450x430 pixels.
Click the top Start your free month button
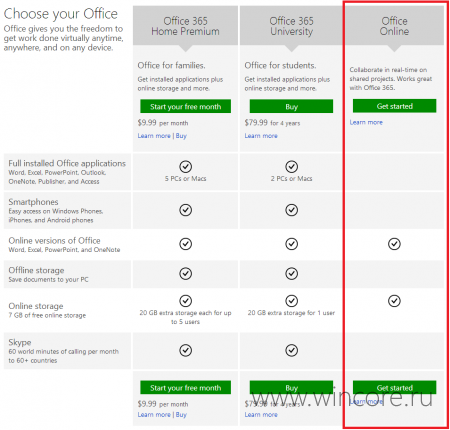pos(185,106)
